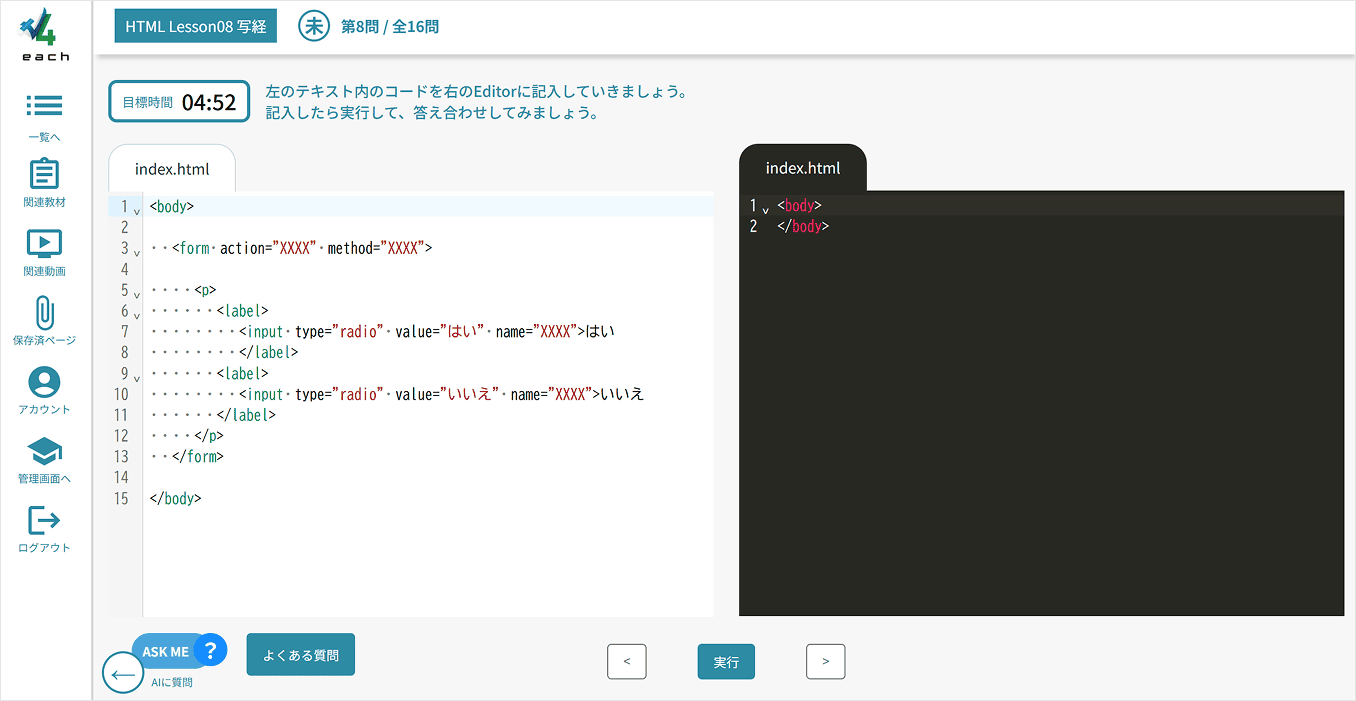Click the 4each logo
1356x701 pixels.
click(x=45, y=34)
